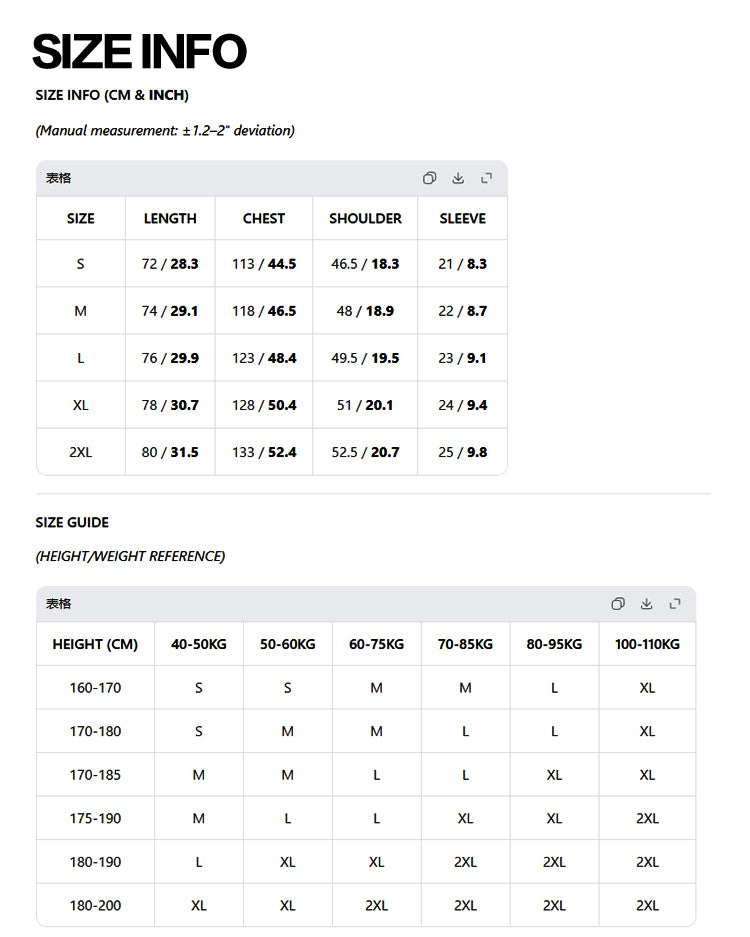This screenshot has width=750, height=937.
Task: Select the 100-110KG column header
Action: pos(647,644)
